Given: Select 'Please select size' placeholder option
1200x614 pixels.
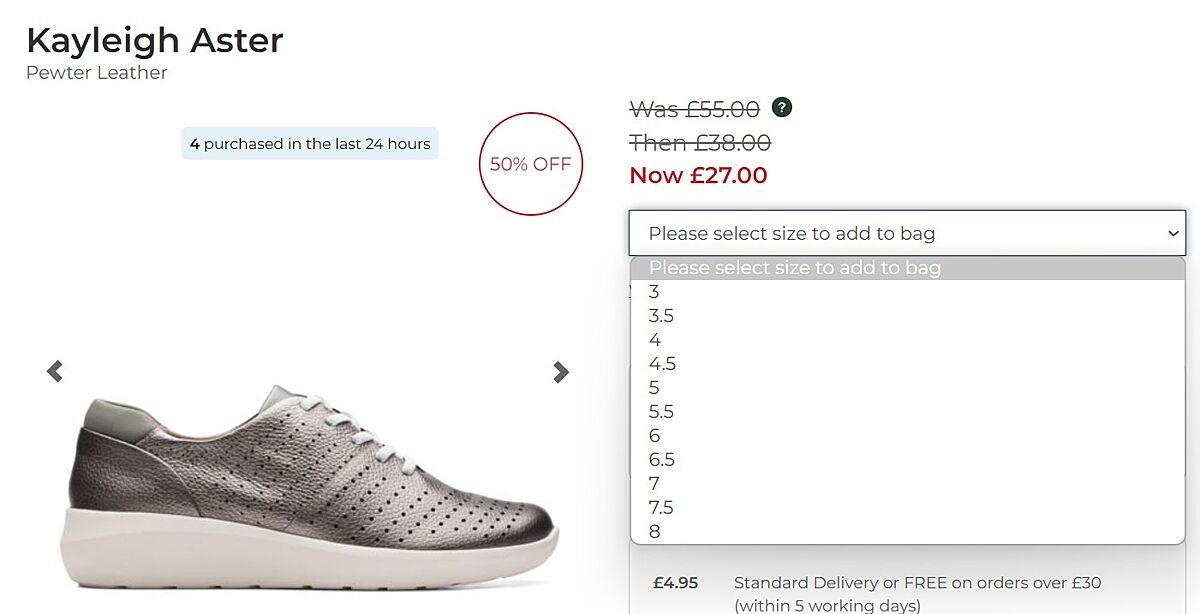Looking at the screenshot, I should tap(795, 268).
